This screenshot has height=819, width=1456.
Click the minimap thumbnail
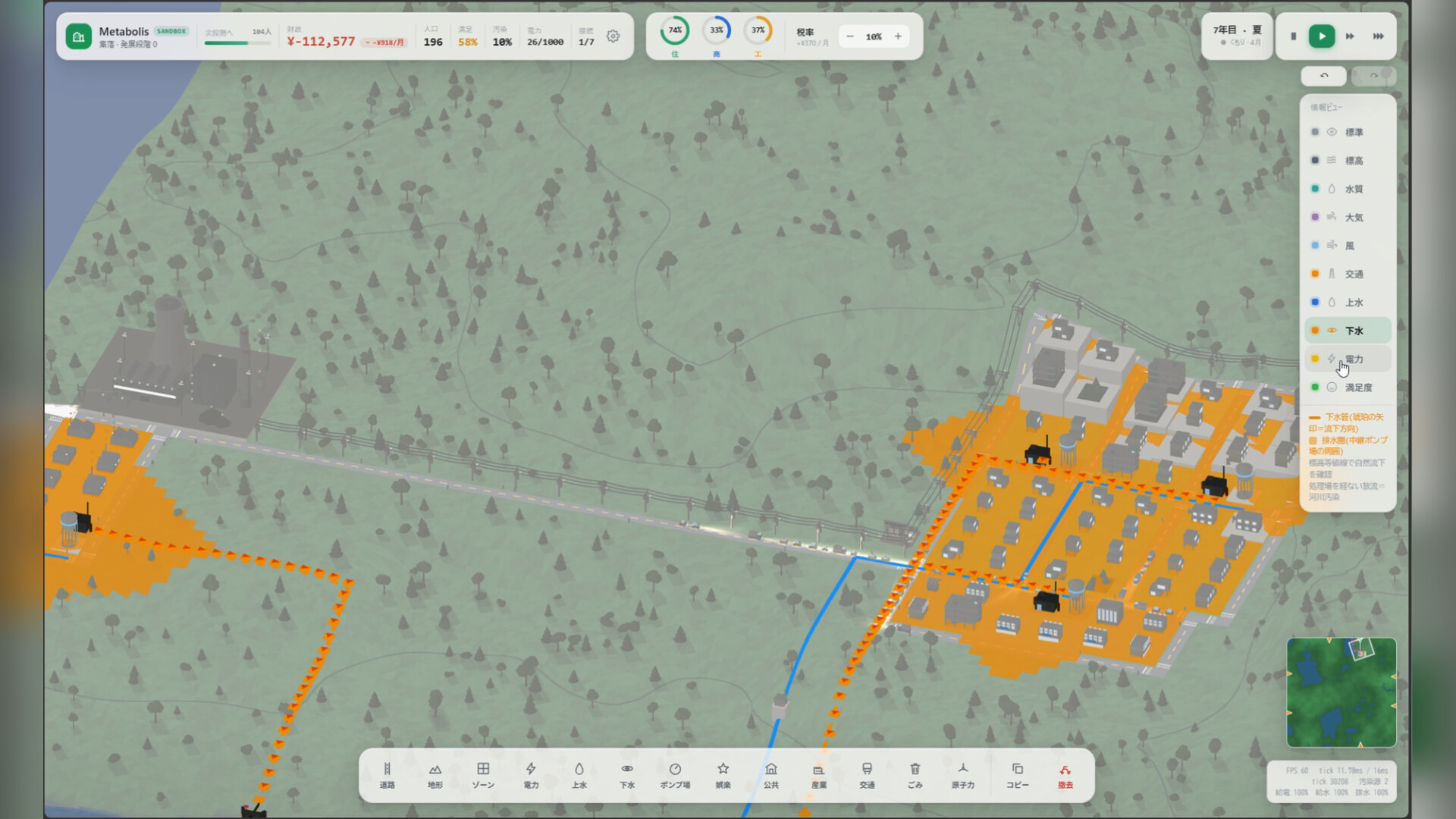pos(1341,692)
